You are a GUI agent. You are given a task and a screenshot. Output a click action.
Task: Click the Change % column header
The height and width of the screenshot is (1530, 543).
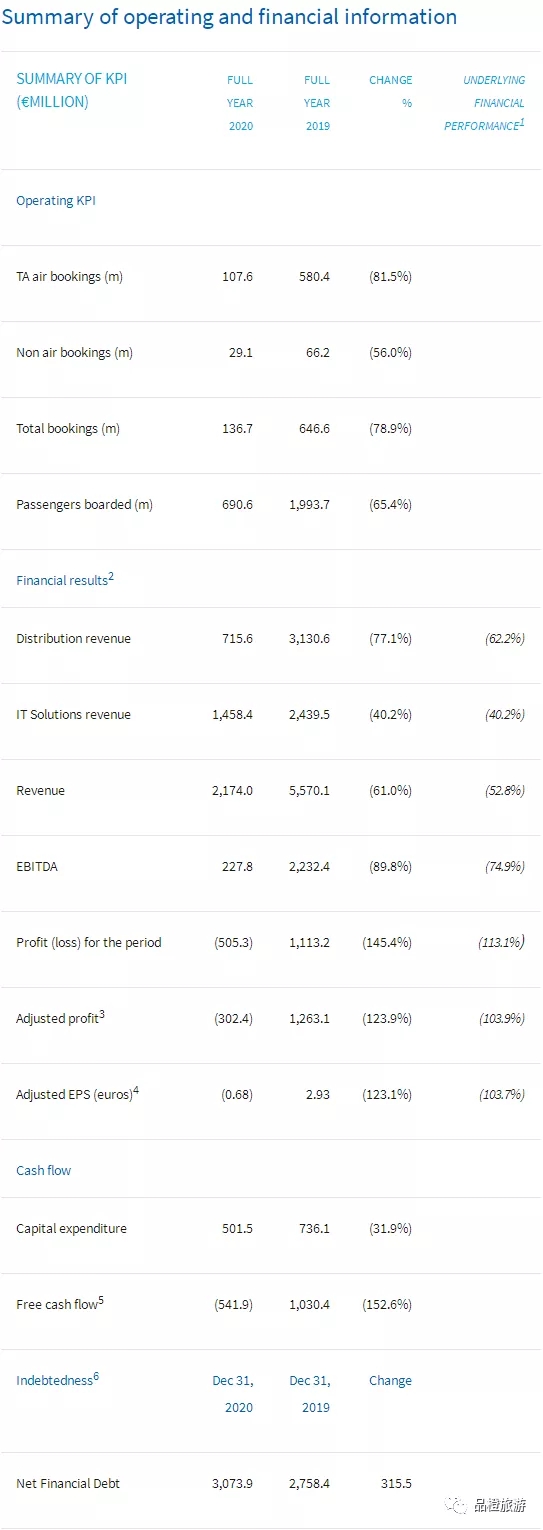click(390, 91)
